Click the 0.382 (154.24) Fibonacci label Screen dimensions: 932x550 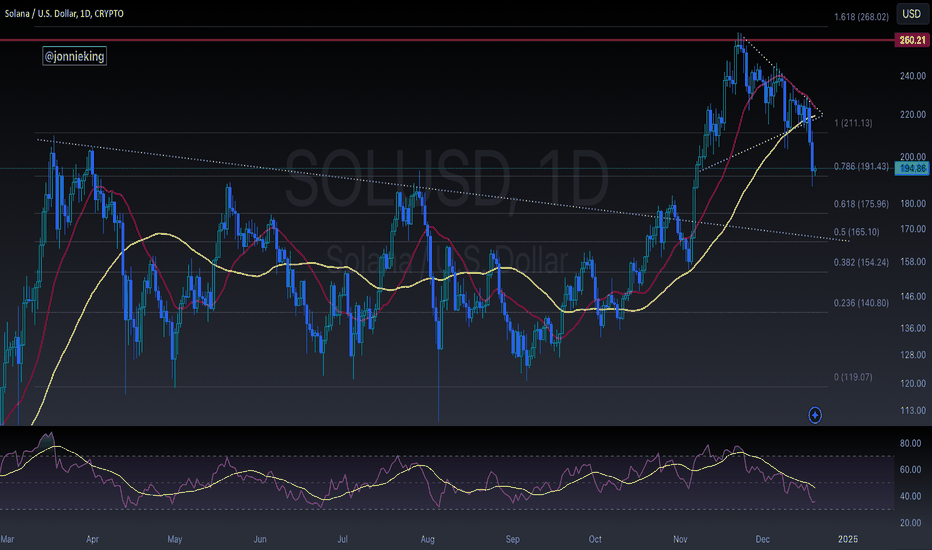click(x=861, y=262)
